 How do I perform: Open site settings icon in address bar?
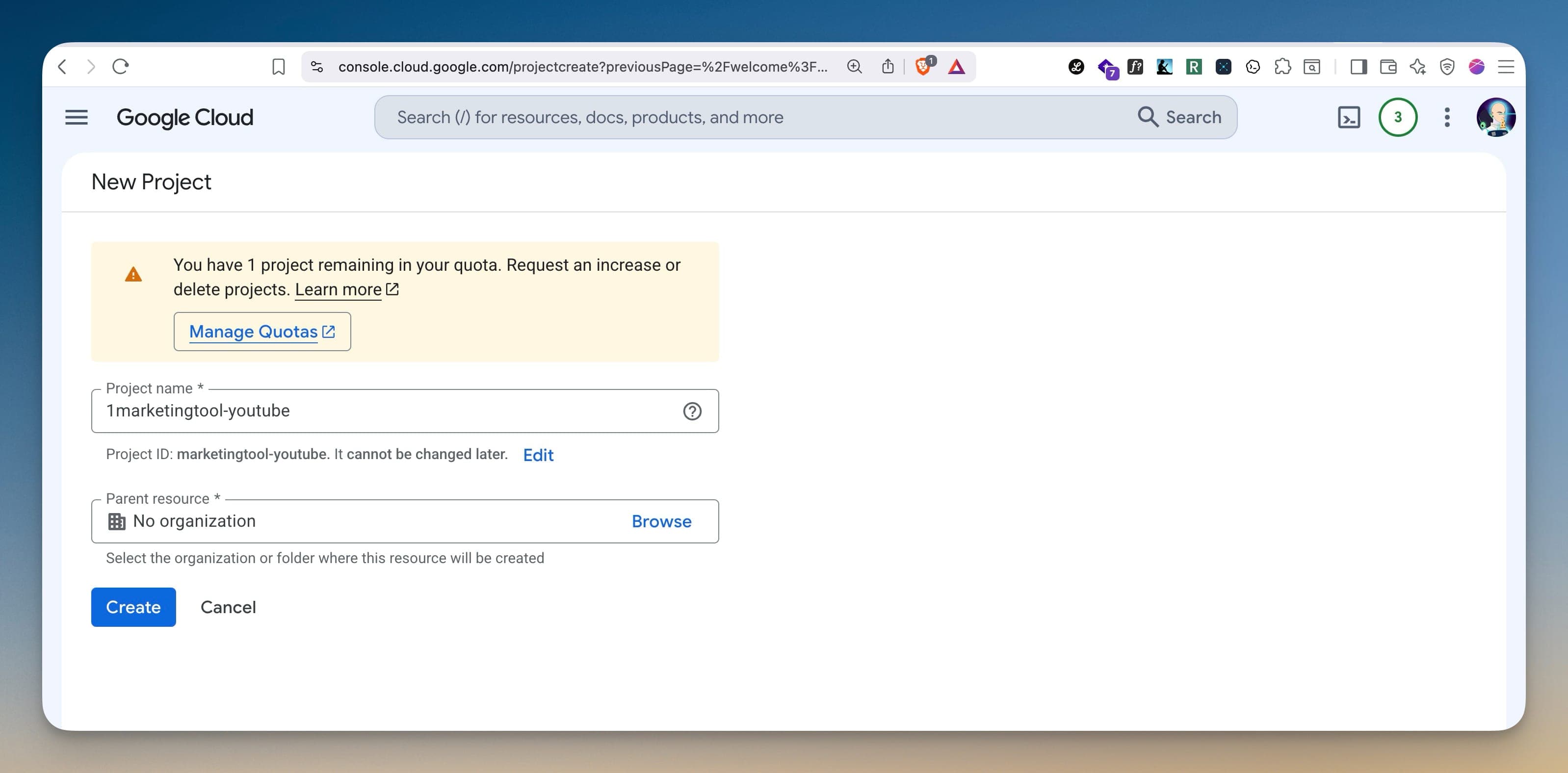point(316,66)
